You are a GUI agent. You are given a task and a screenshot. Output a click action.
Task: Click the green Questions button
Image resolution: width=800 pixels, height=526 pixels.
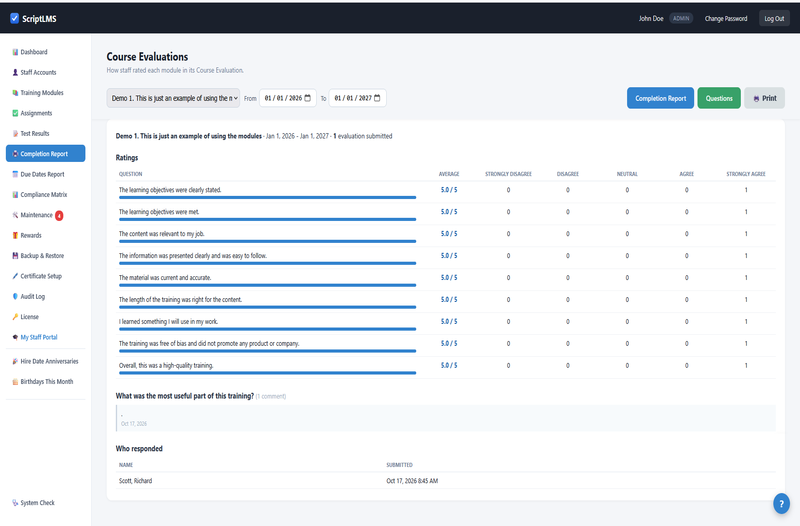[719, 98]
